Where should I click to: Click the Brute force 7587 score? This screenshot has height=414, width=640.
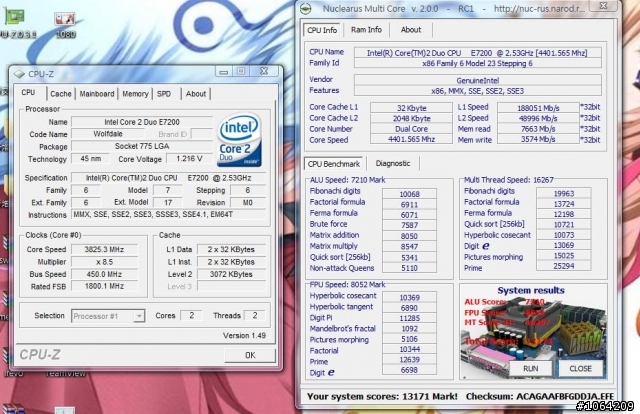coord(409,225)
